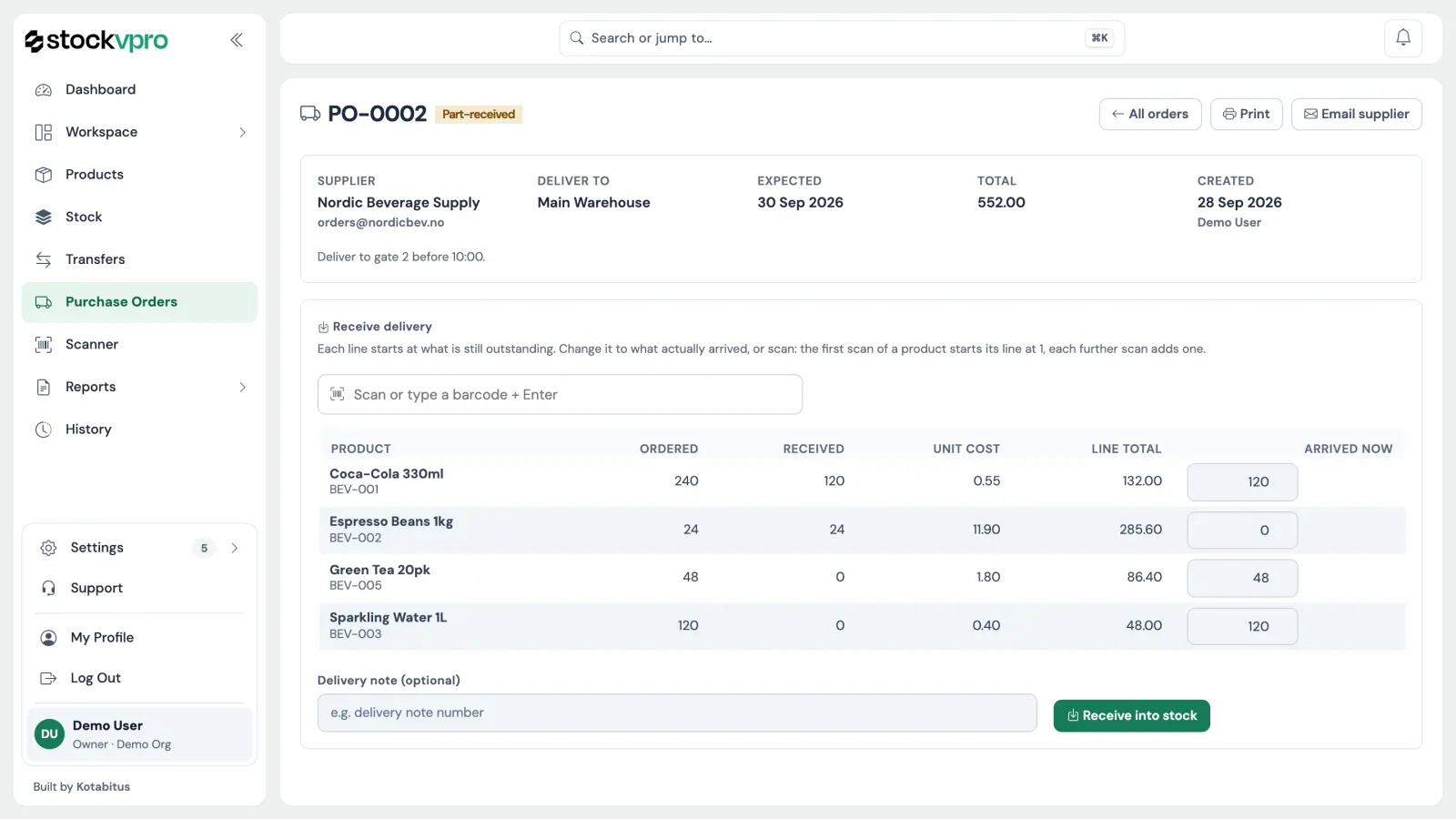The height and width of the screenshot is (819, 1456).
Task: Expand the Reports submenu chevron
Action: click(x=243, y=387)
